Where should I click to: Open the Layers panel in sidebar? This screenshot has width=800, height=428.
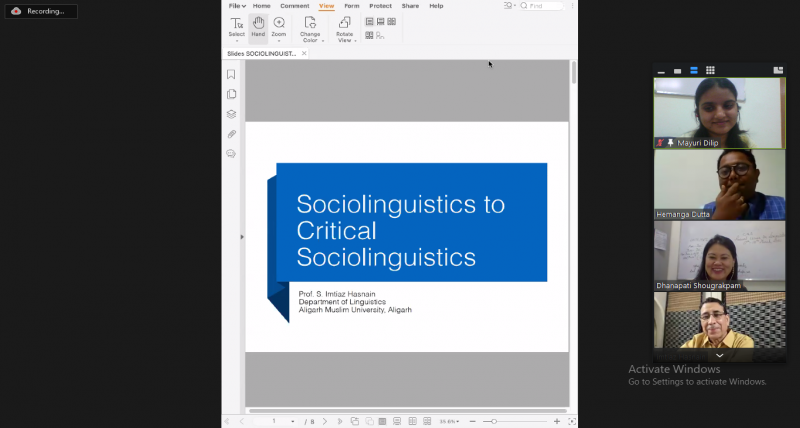(231, 114)
